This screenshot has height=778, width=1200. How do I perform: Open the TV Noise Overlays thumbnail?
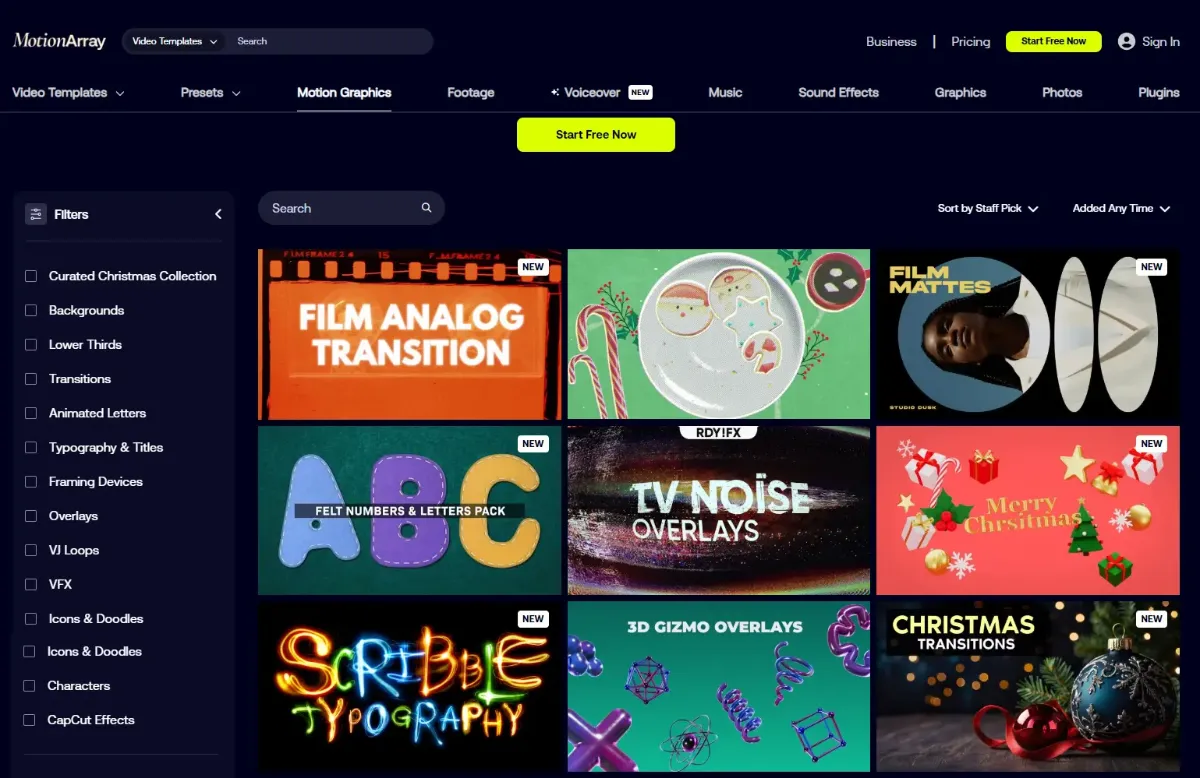(719, 510)
